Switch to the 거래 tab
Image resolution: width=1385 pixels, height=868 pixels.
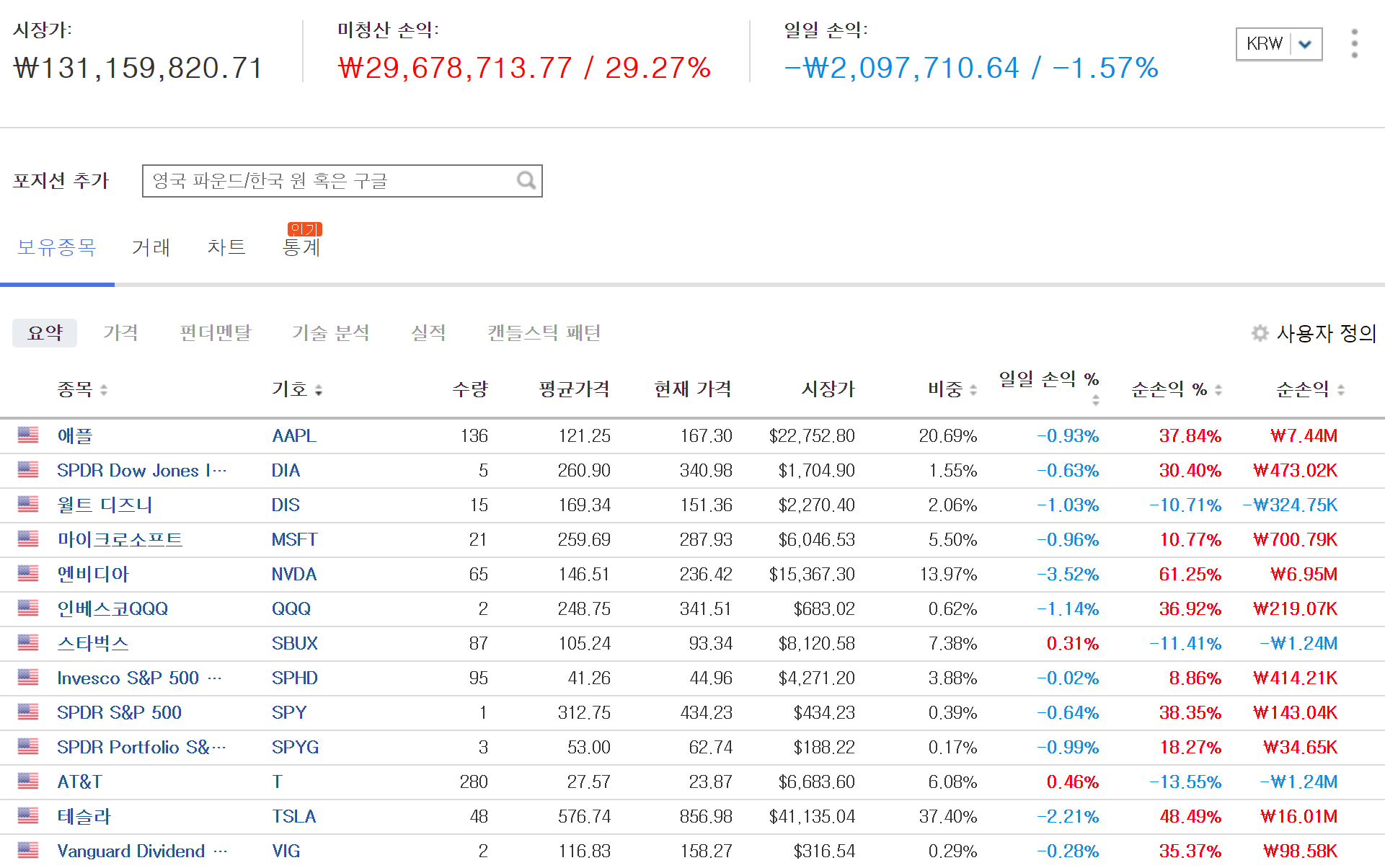(151, 247)
